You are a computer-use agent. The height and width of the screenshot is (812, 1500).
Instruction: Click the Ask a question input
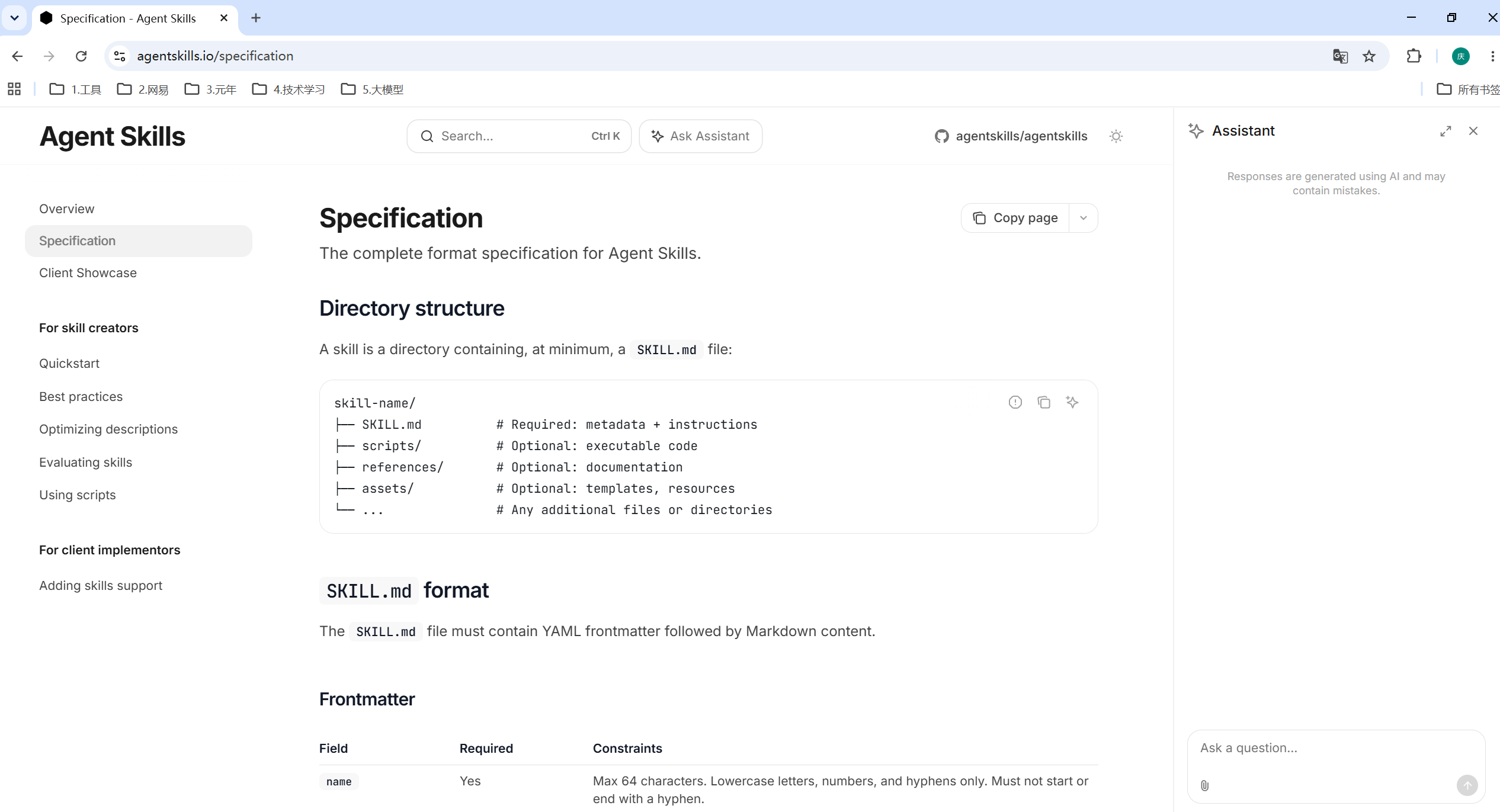tap(1336, 748)
